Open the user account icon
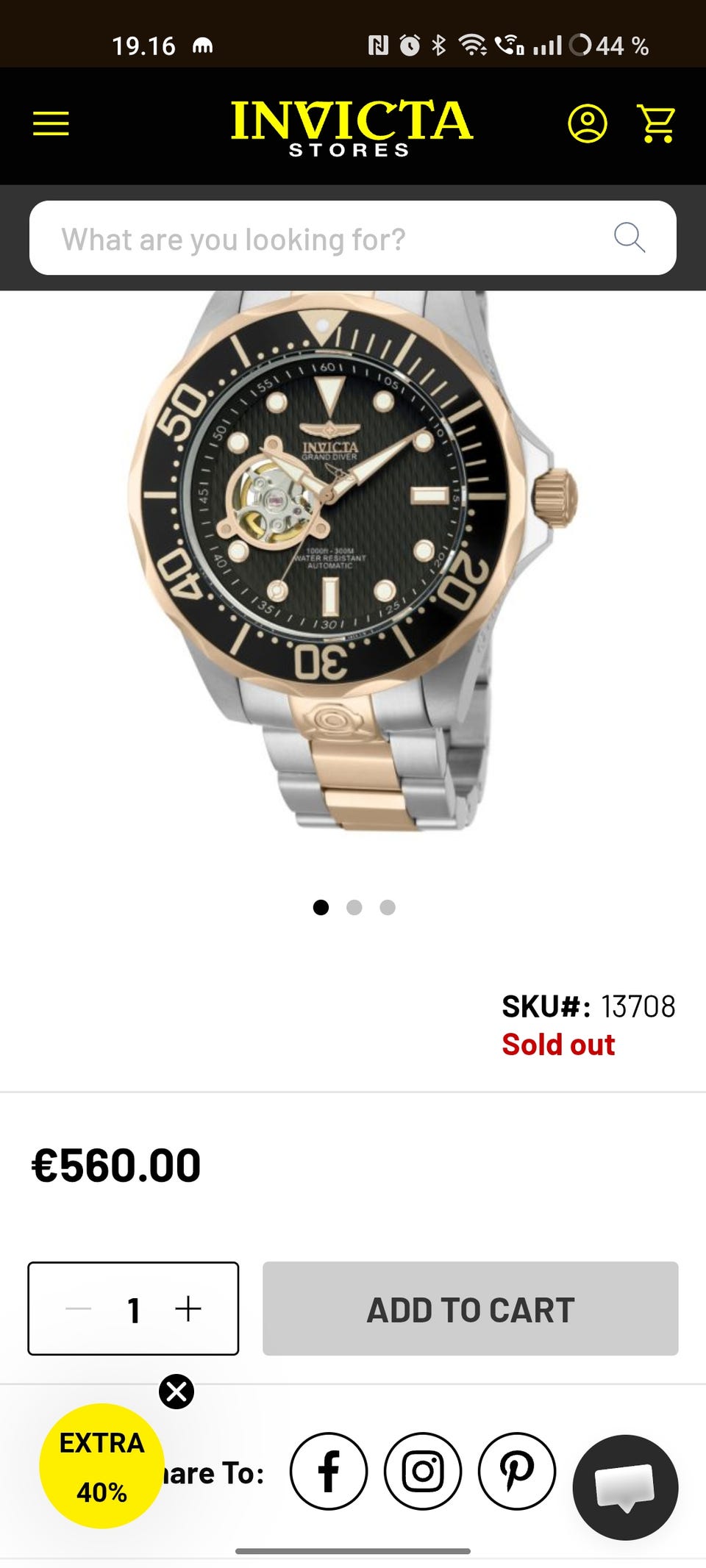 587,123
